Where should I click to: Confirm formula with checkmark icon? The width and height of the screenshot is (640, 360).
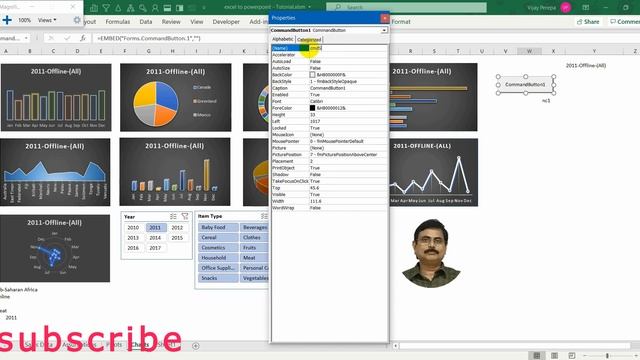[x=67, y=38]
